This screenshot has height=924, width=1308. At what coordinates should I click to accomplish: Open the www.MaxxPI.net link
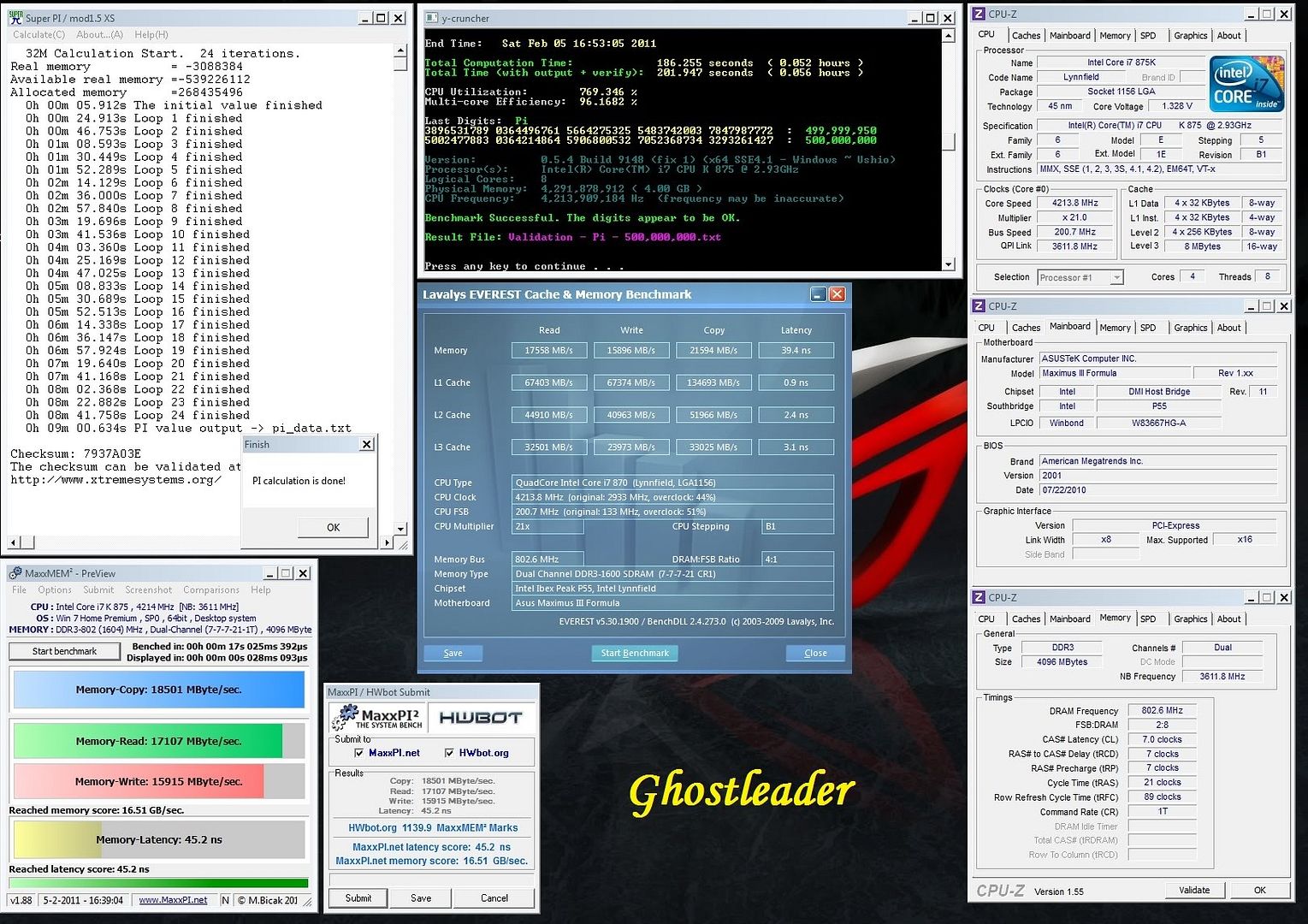point(173,900)
